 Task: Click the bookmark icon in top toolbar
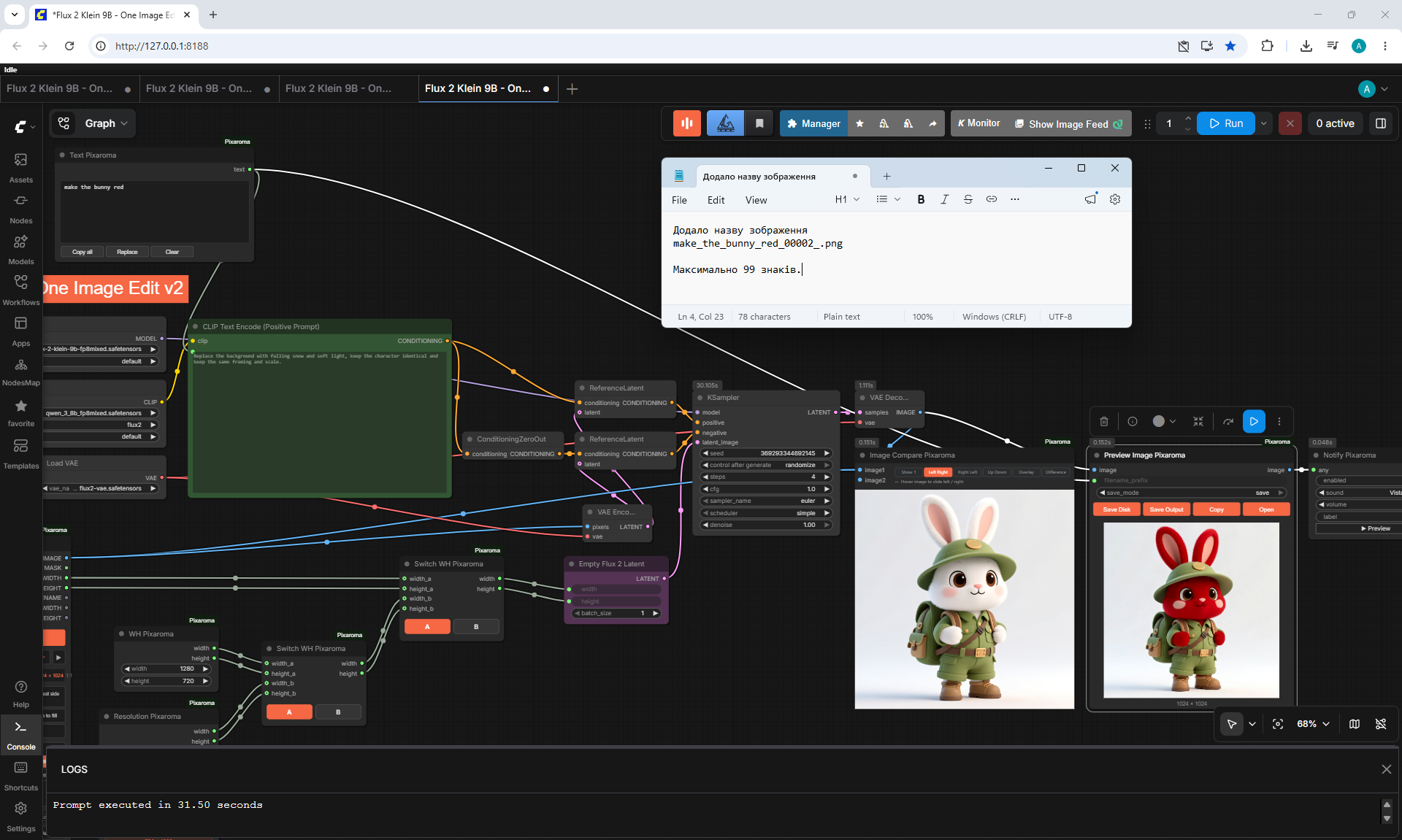pyautogui.click(x=759, y=123)
